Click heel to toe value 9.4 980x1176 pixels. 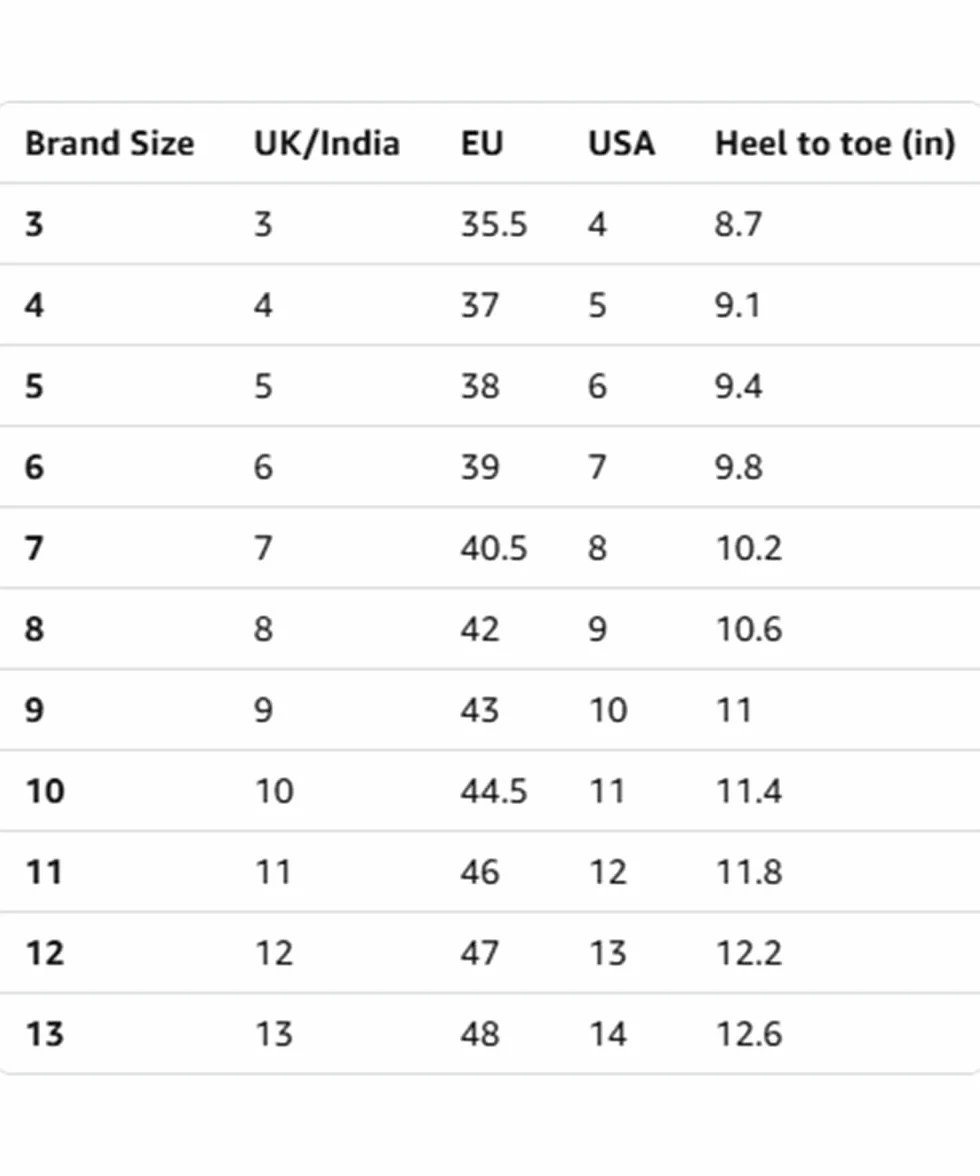(738, 386)
